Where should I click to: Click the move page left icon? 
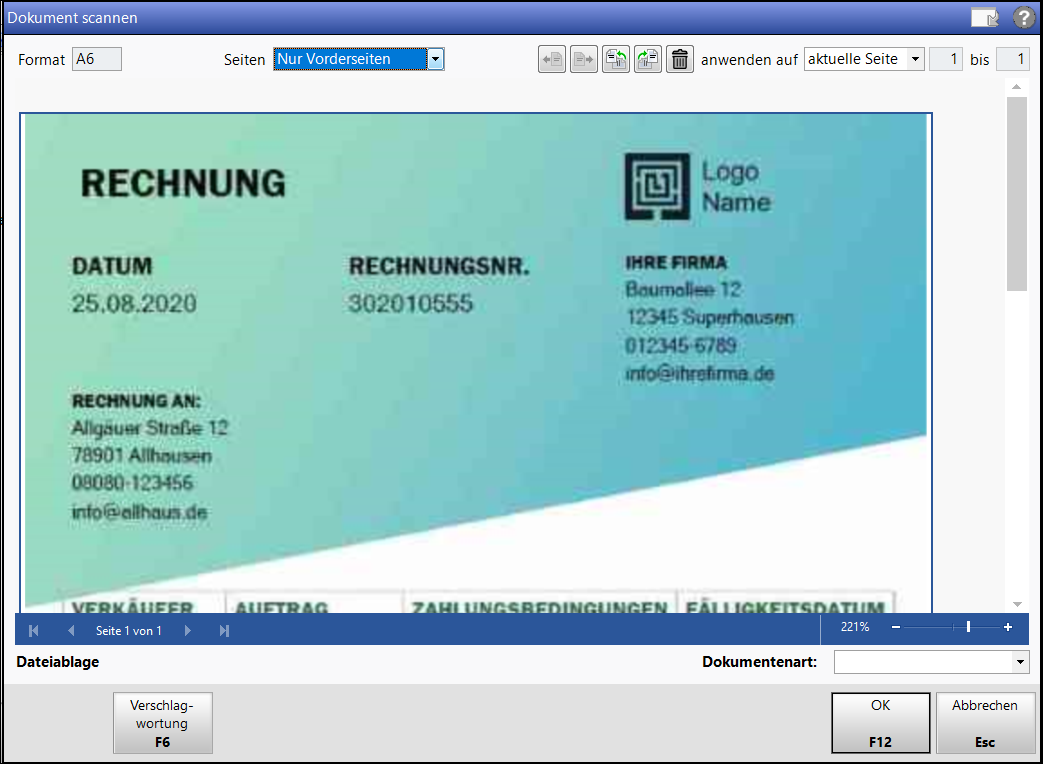pyautogui.click(x=551, y=60)
